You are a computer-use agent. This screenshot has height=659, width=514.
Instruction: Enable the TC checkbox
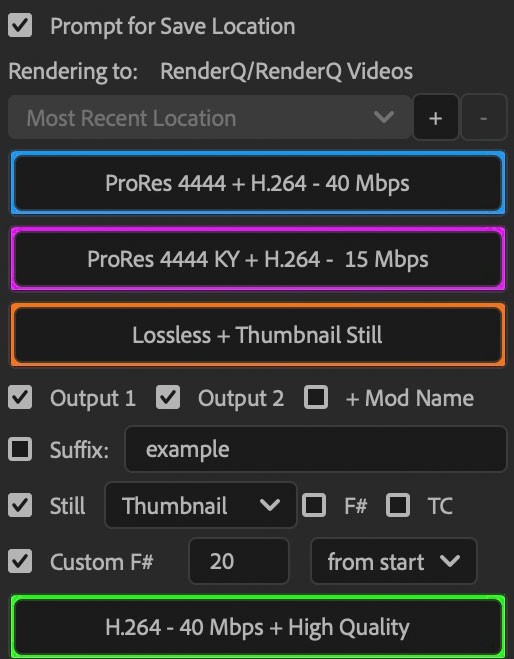click(x=398, y=505)
